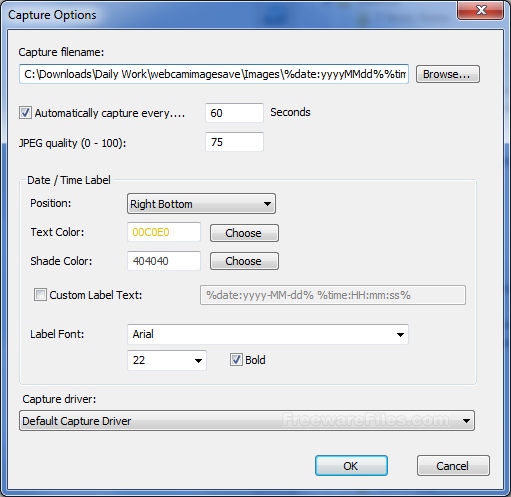Uncheck the Bold checkbox

pyautogui.click(x=236, y=360)
